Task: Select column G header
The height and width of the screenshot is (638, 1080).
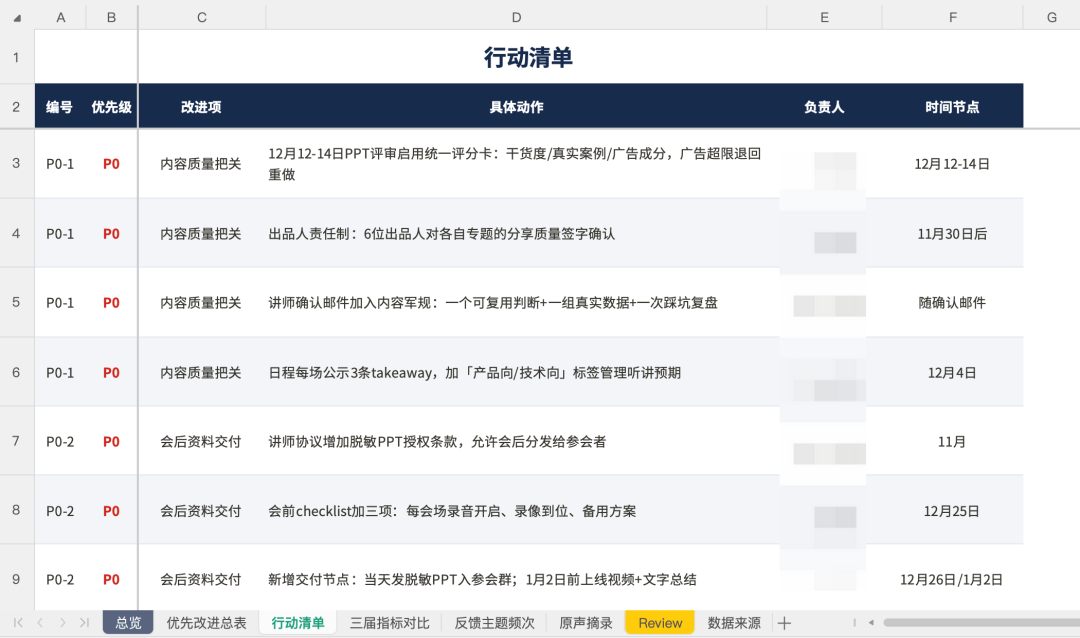Action: (x=1052, y=17)
